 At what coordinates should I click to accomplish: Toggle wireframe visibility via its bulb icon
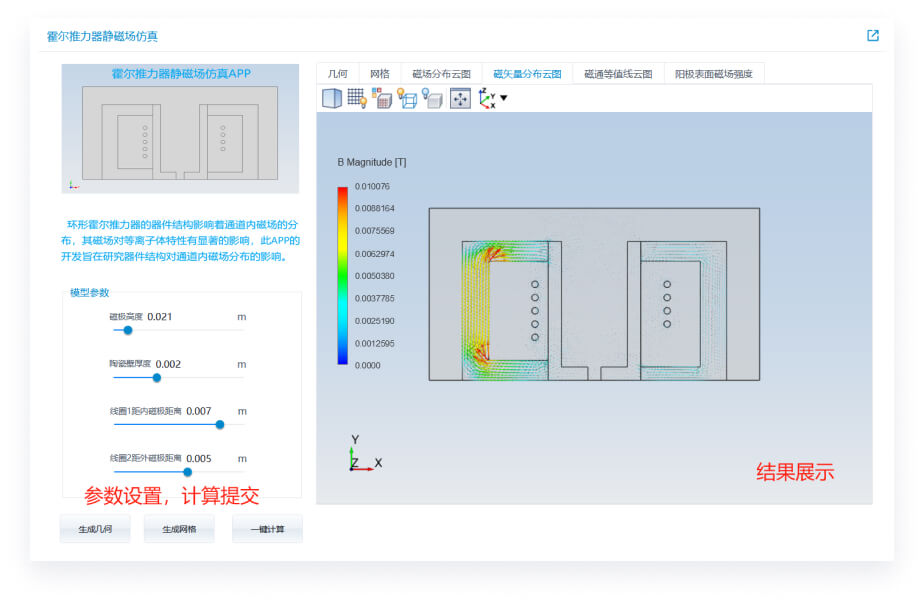(x=402, y=91)
